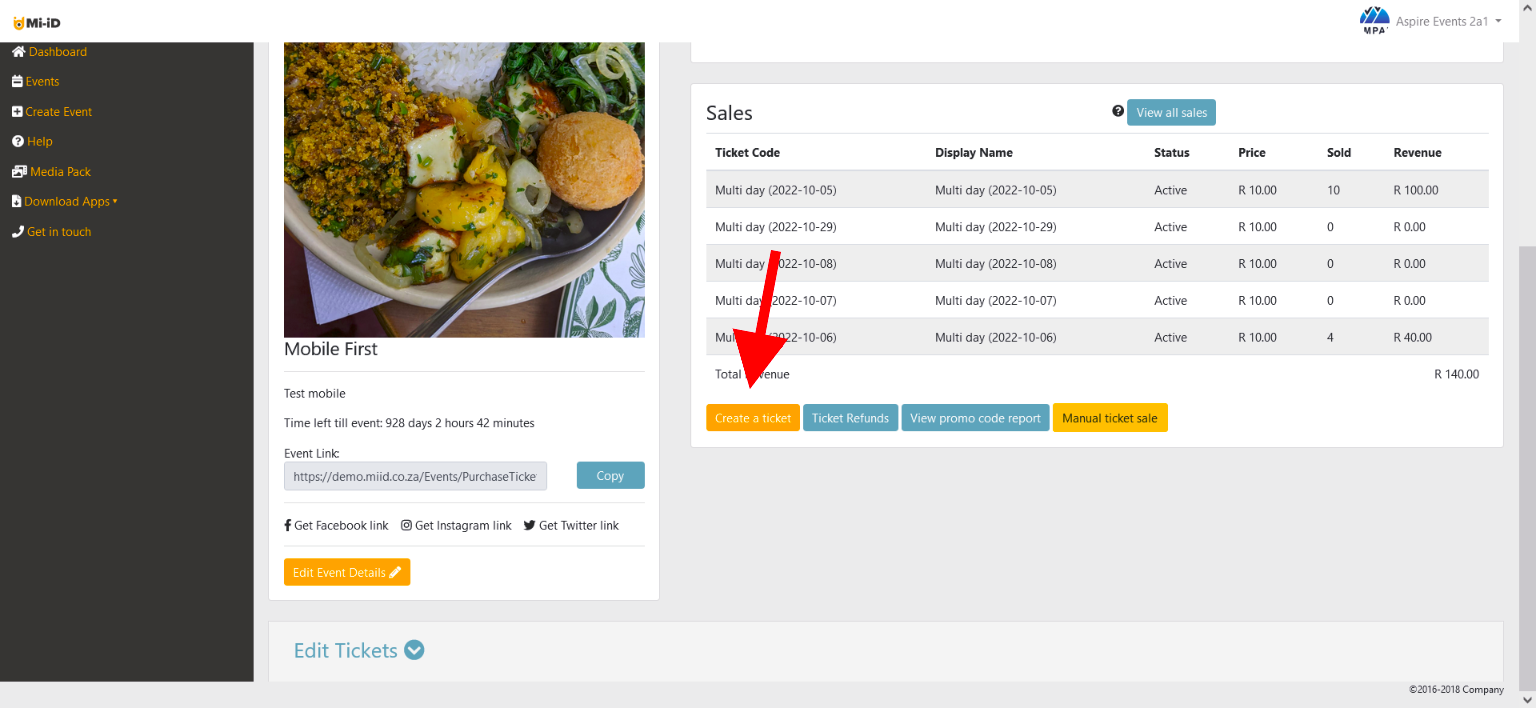Click the Create a ticket button
The width and height of the screenshot is (1536, 708).
coord(753,418)
